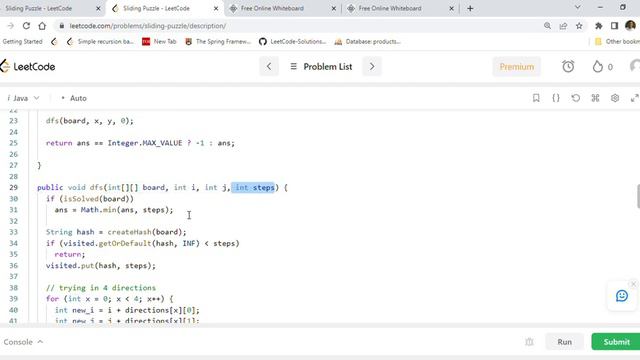This screenshot has height=360, width=640.
Task: Open the tab search chevron in title bar
Action: tap(578, 7)
